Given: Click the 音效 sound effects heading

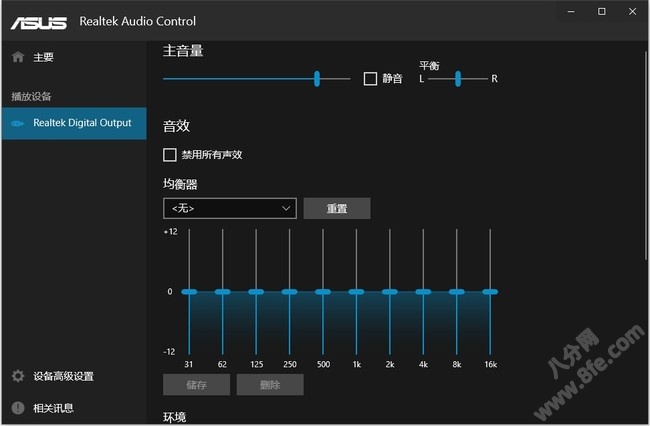Looking at the screenshot, I should click(x=176, y=126).
